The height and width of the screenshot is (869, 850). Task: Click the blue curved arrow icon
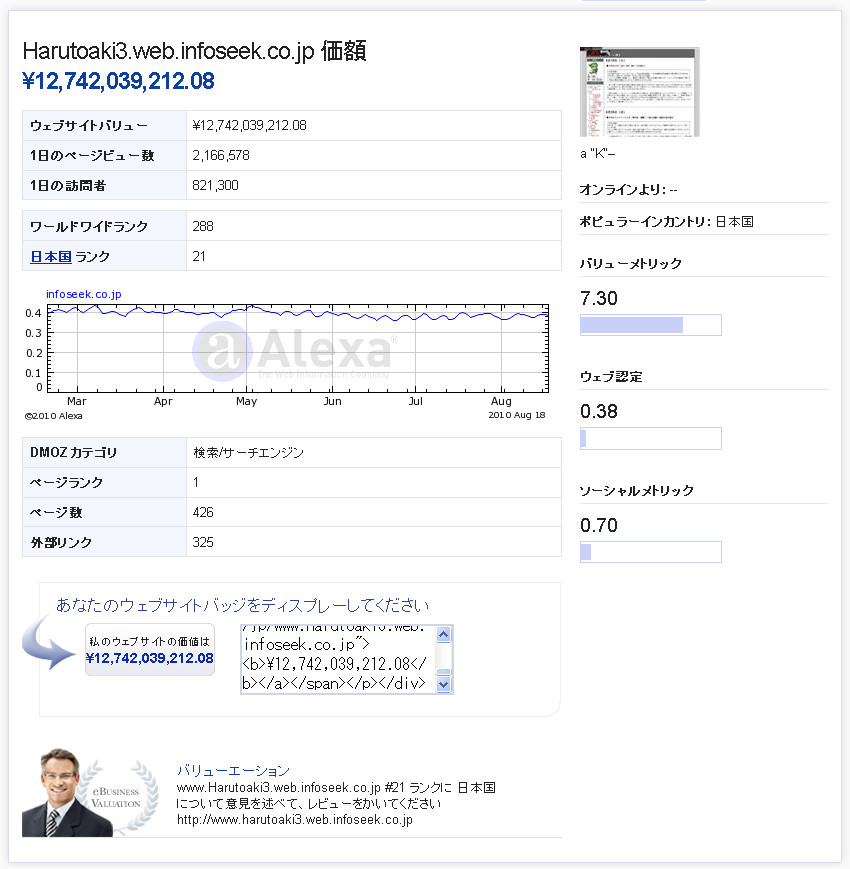[48, 643]
